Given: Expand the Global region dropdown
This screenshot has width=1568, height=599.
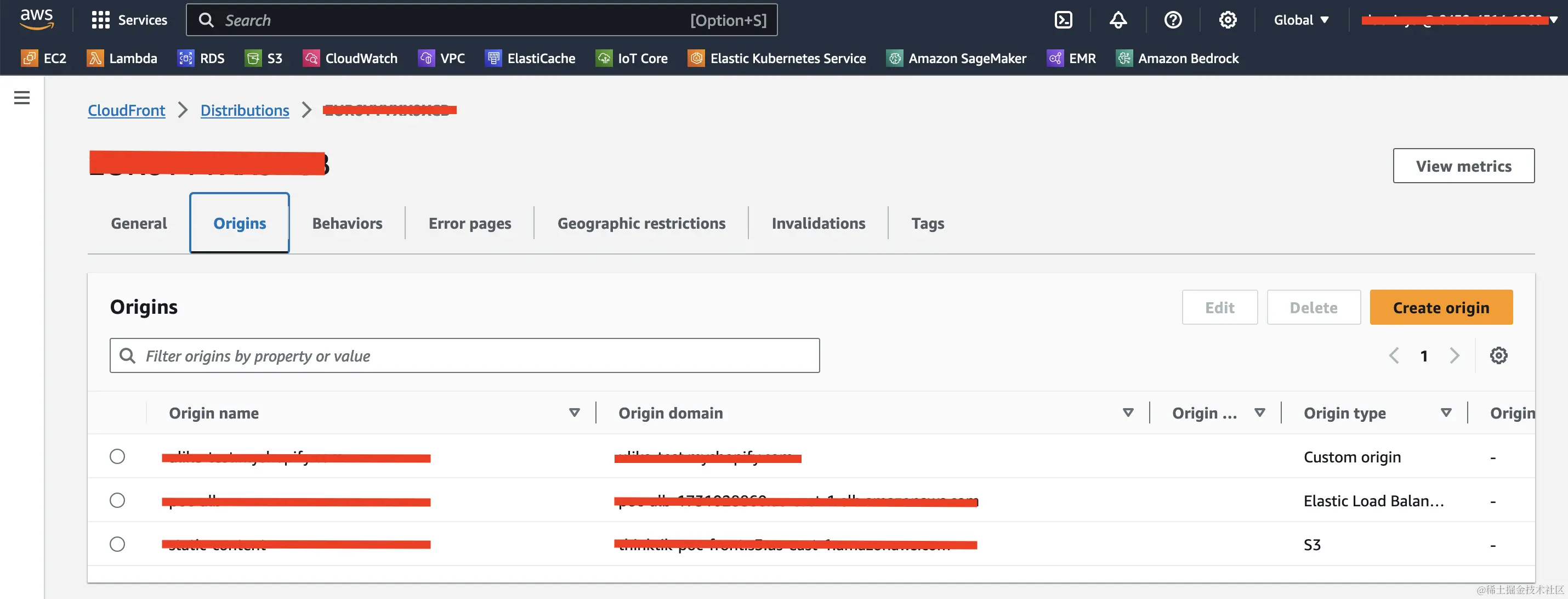Looking at the screenshot, I should click(x=1301, y=20).
